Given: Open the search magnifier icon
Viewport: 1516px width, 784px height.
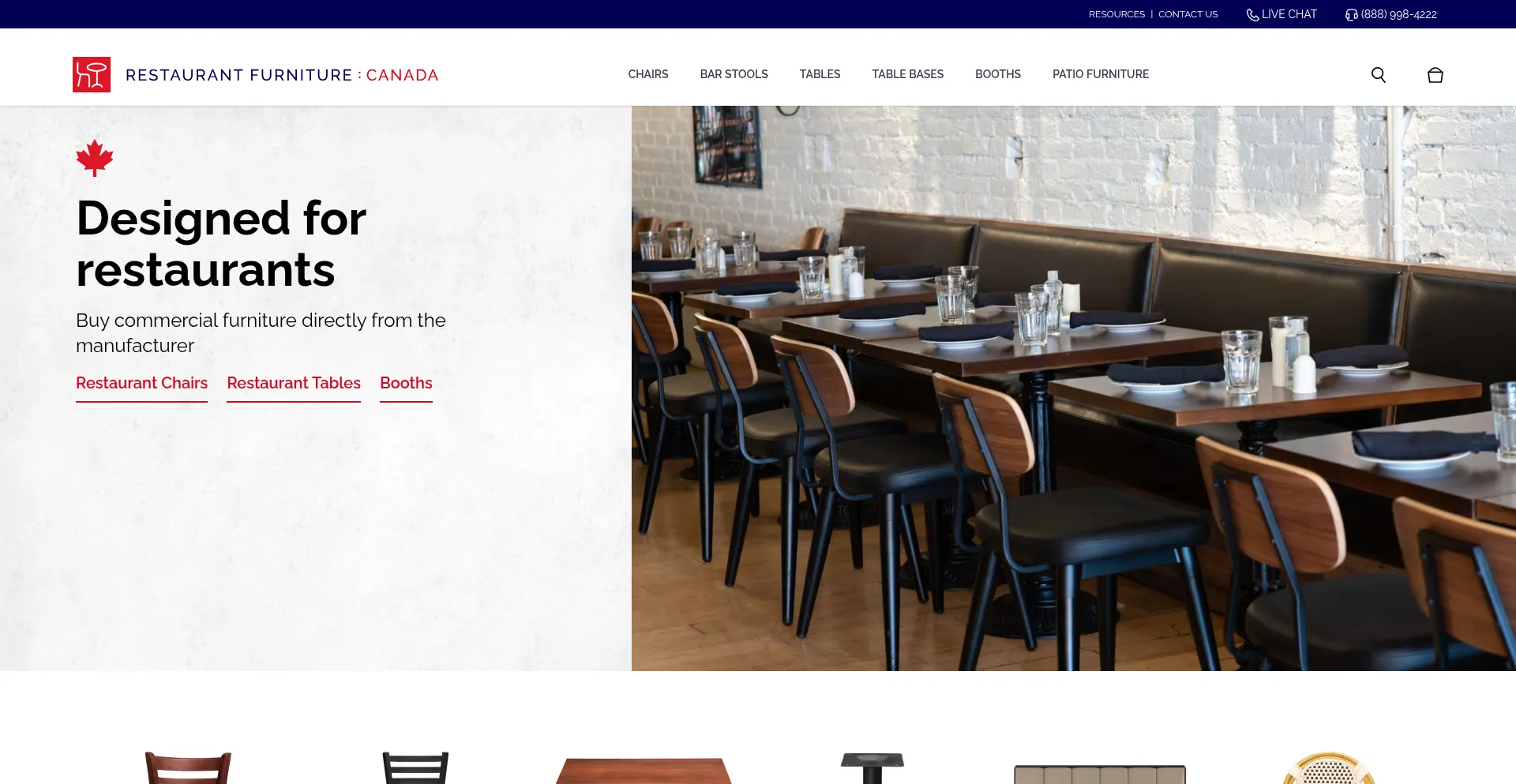Looking at the screenshot, I should tap(1378, 75).
